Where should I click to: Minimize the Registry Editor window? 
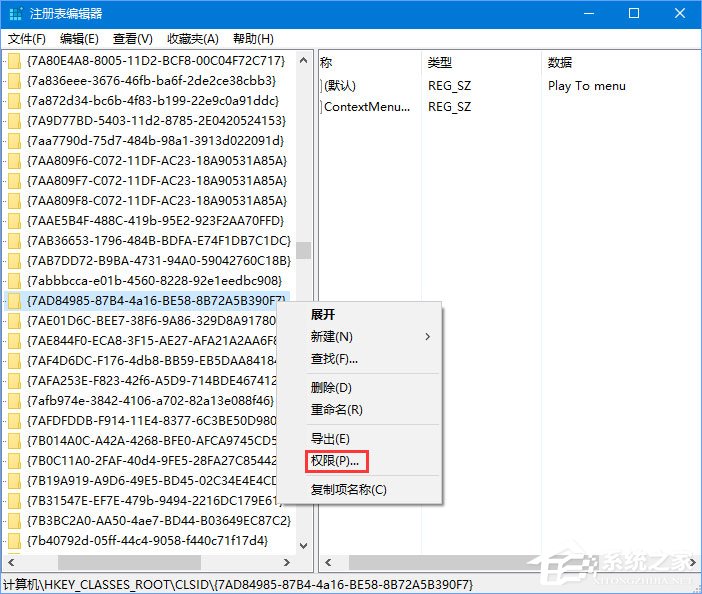589,13
